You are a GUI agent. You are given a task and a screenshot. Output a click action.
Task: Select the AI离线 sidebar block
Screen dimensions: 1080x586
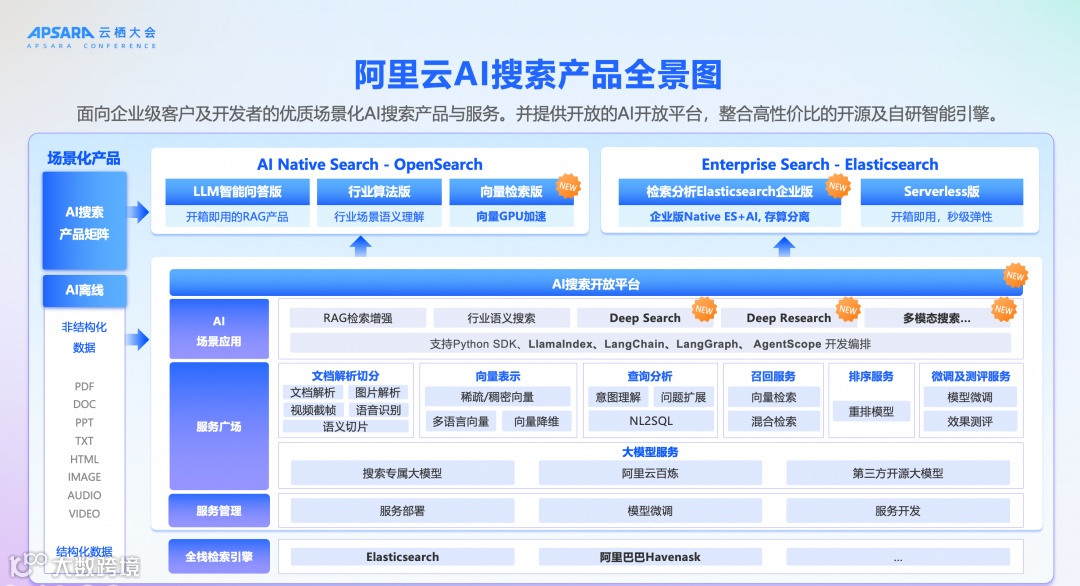click(84, 290)
